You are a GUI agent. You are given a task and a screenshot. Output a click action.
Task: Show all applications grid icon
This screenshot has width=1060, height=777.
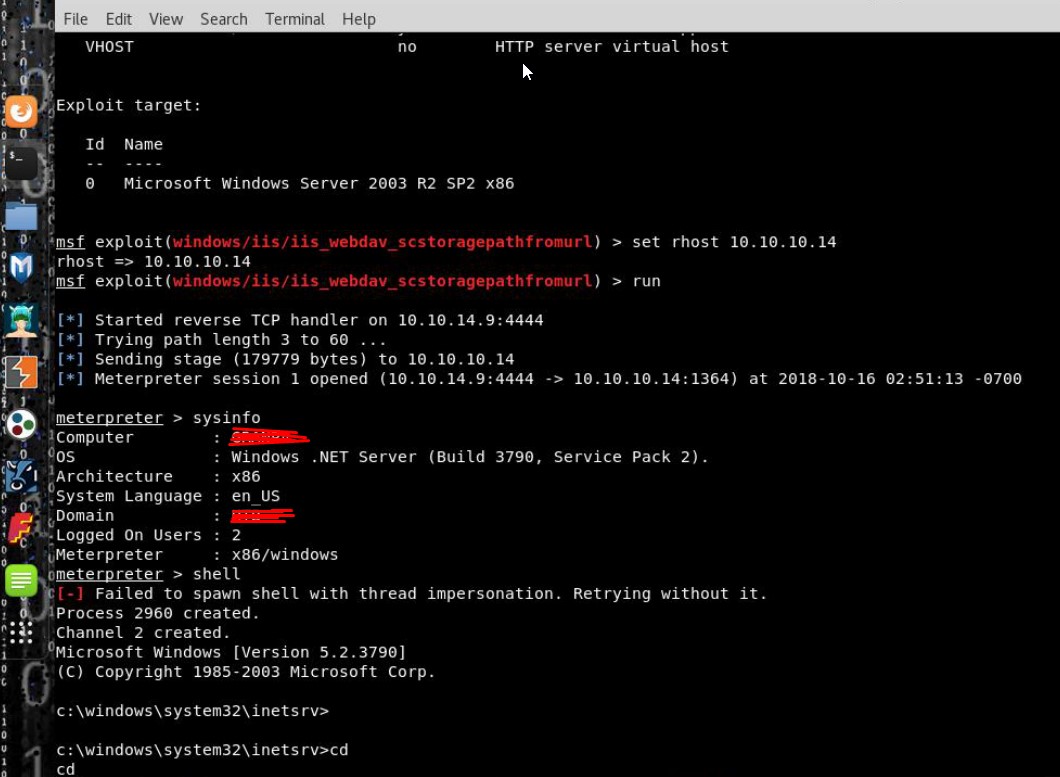coord(21,632)
